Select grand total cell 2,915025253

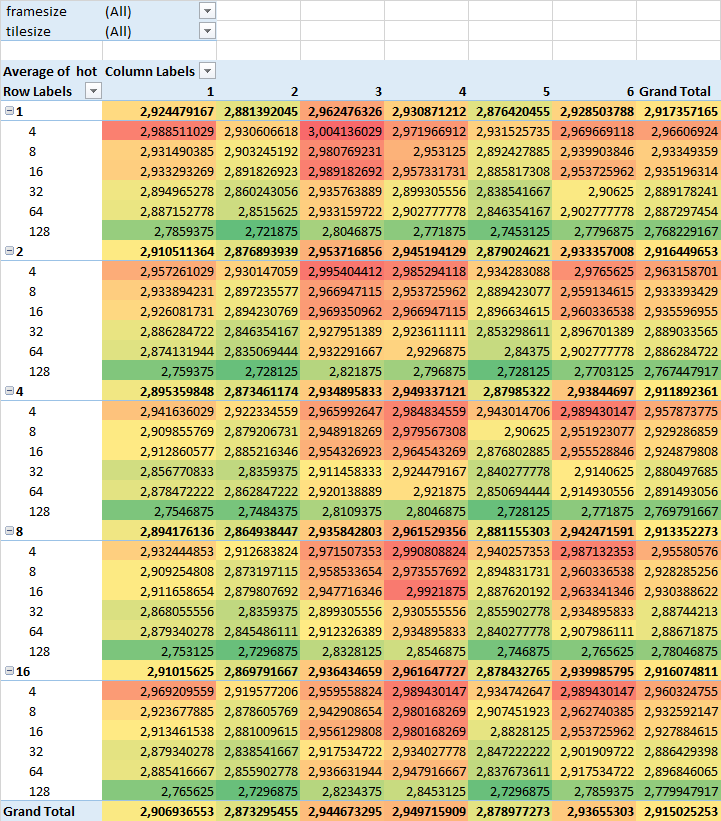679,811
